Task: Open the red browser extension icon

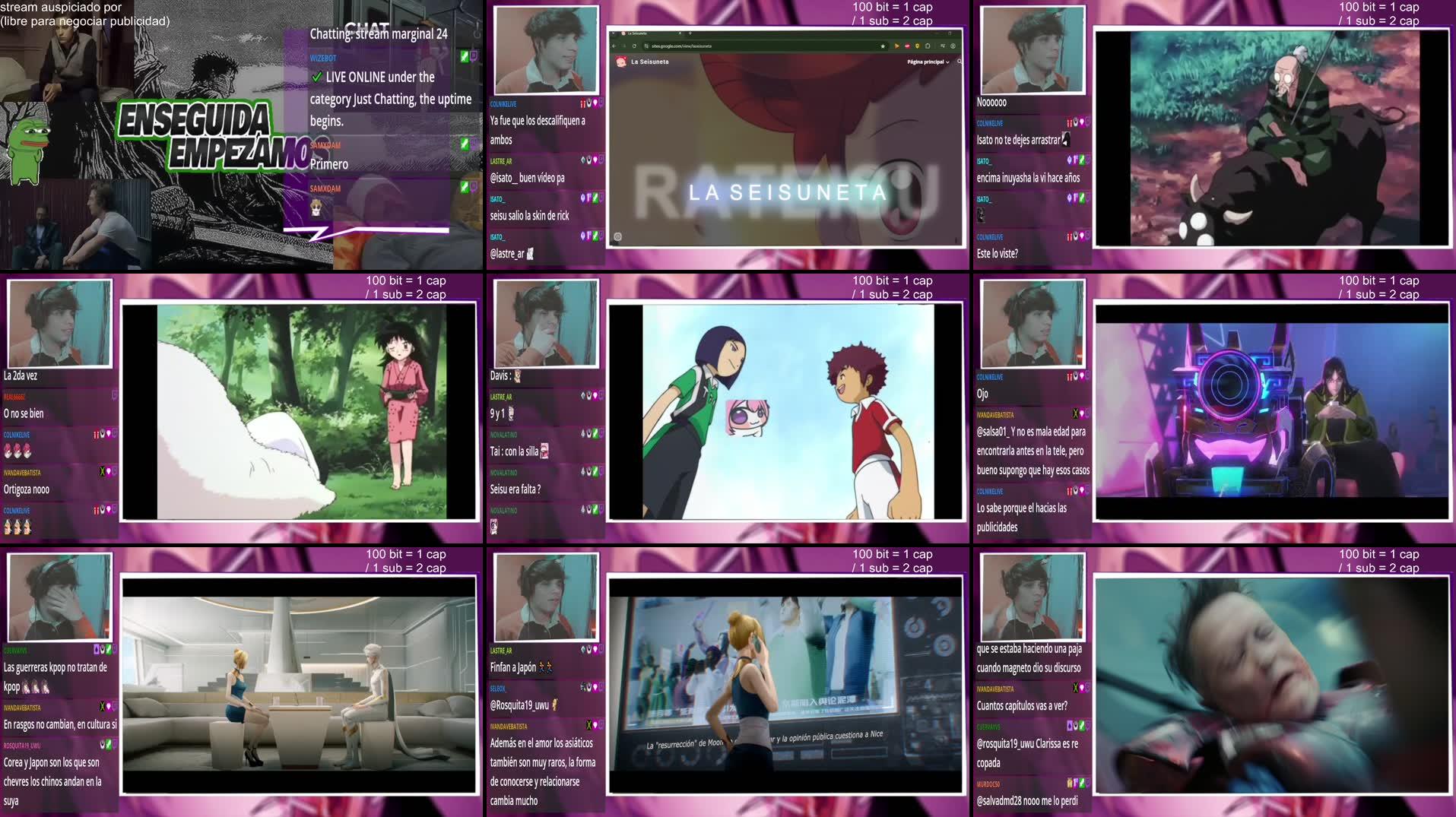Action: coord(907,46)
